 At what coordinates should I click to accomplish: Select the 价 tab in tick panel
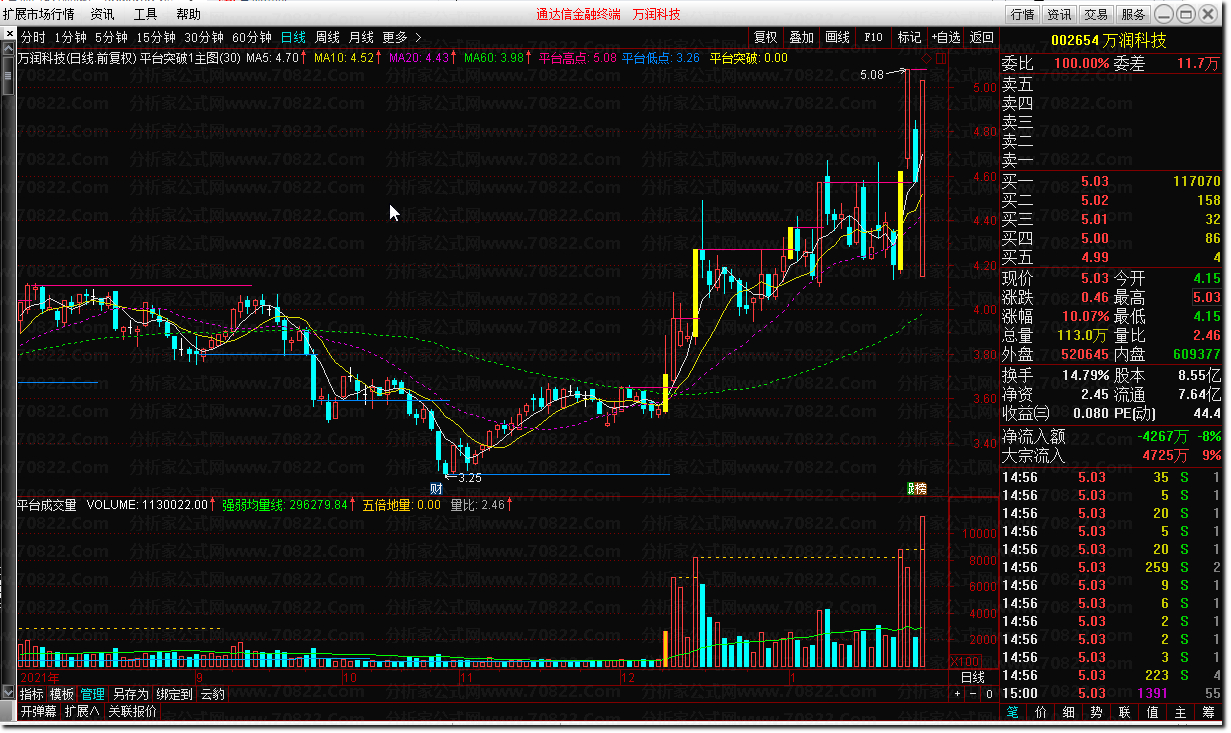click(1041, 712)
